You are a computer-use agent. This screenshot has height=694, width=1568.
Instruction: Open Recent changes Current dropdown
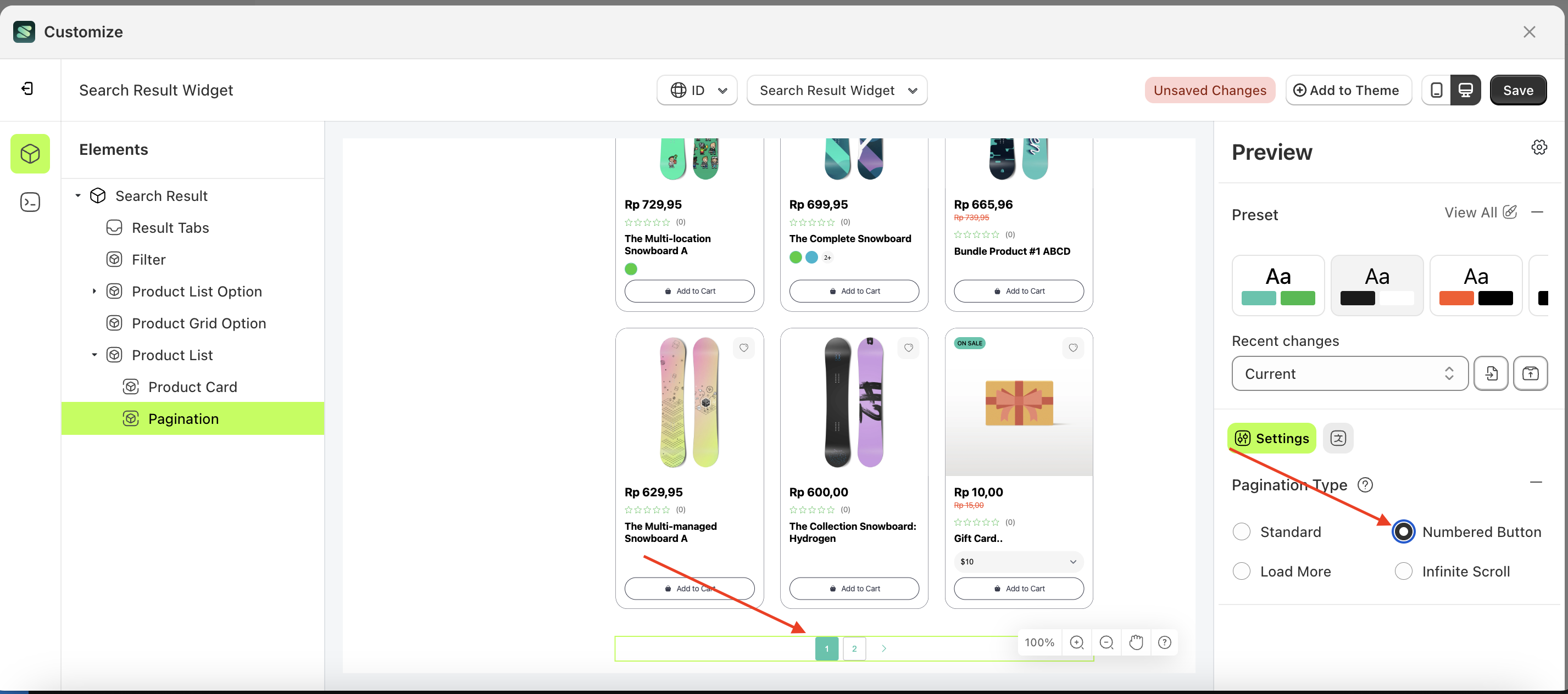1349,373
